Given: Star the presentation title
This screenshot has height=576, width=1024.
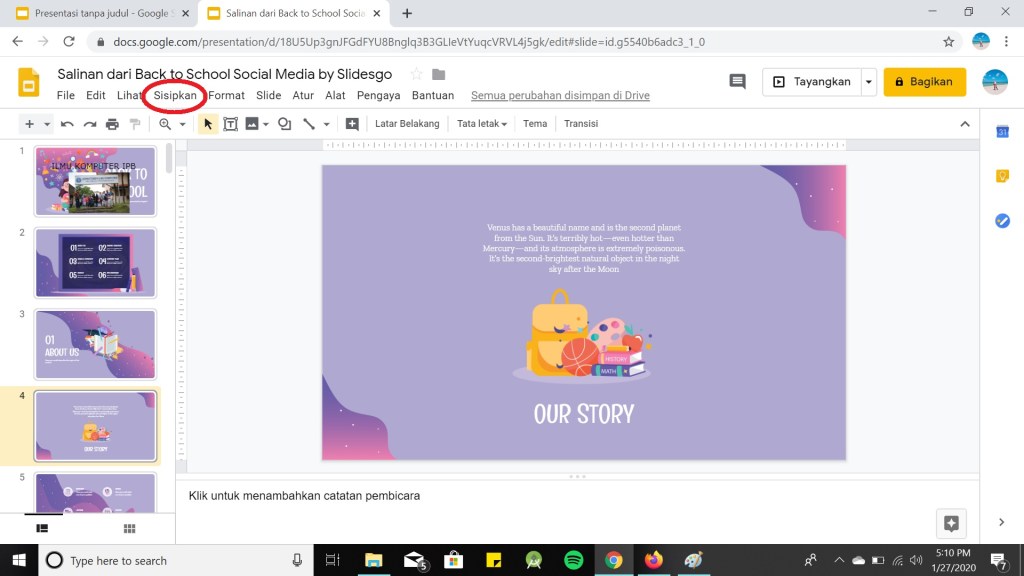Looking at the screenshot, I should point(416,74).
